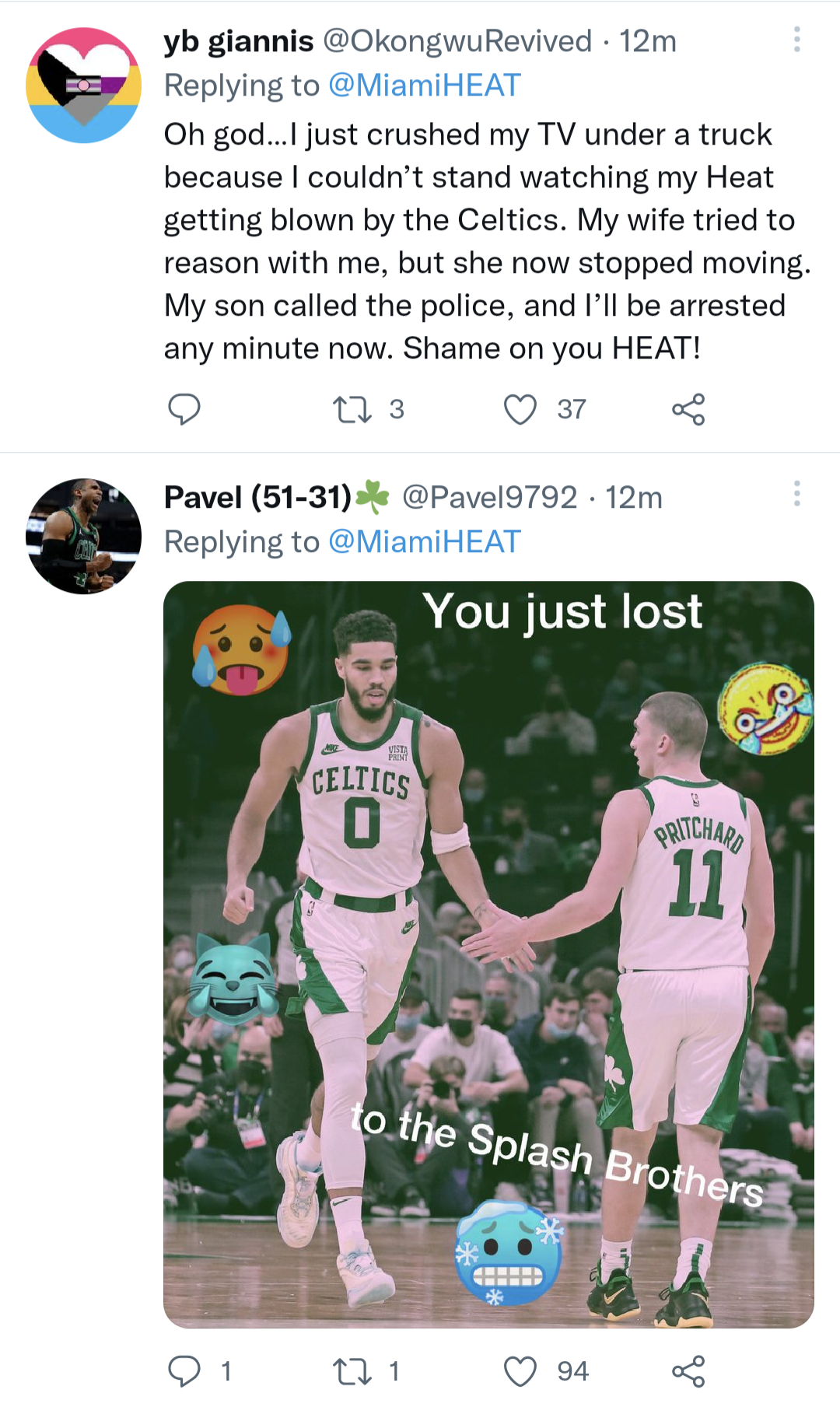
Task: Open yb giannis profile picture
Action: 84,86
